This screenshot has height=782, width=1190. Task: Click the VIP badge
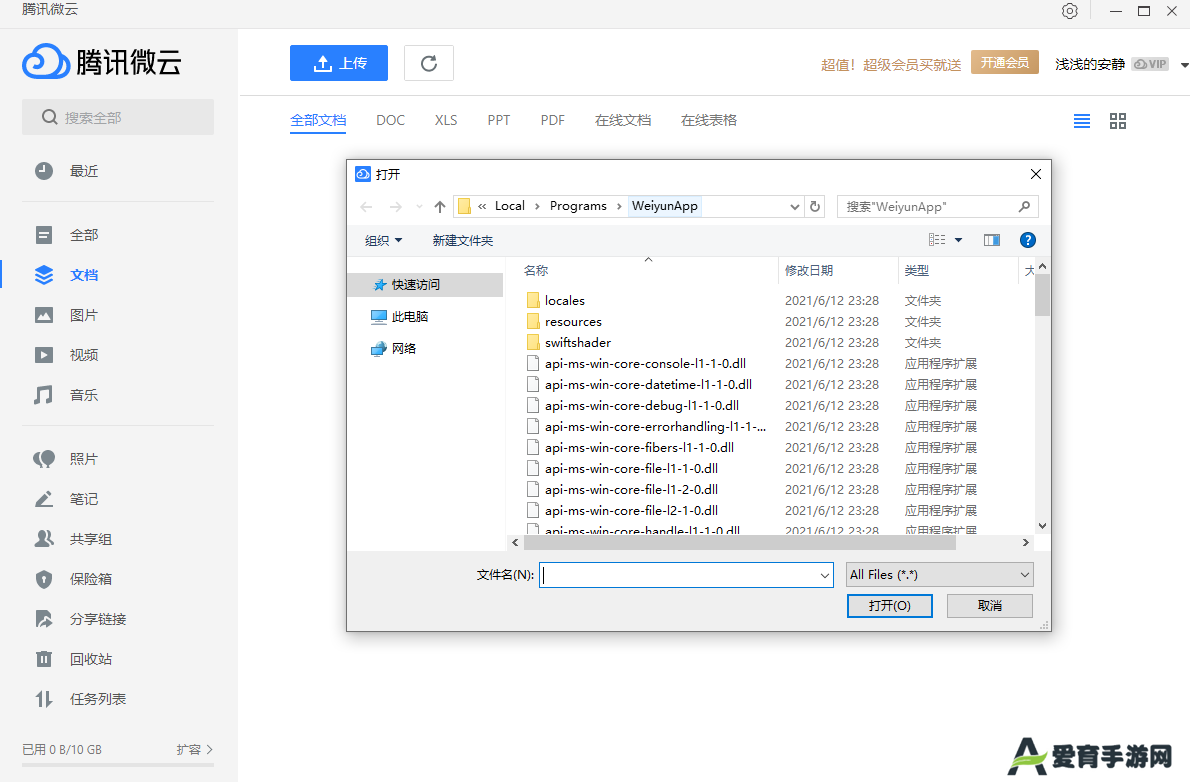1150,65
